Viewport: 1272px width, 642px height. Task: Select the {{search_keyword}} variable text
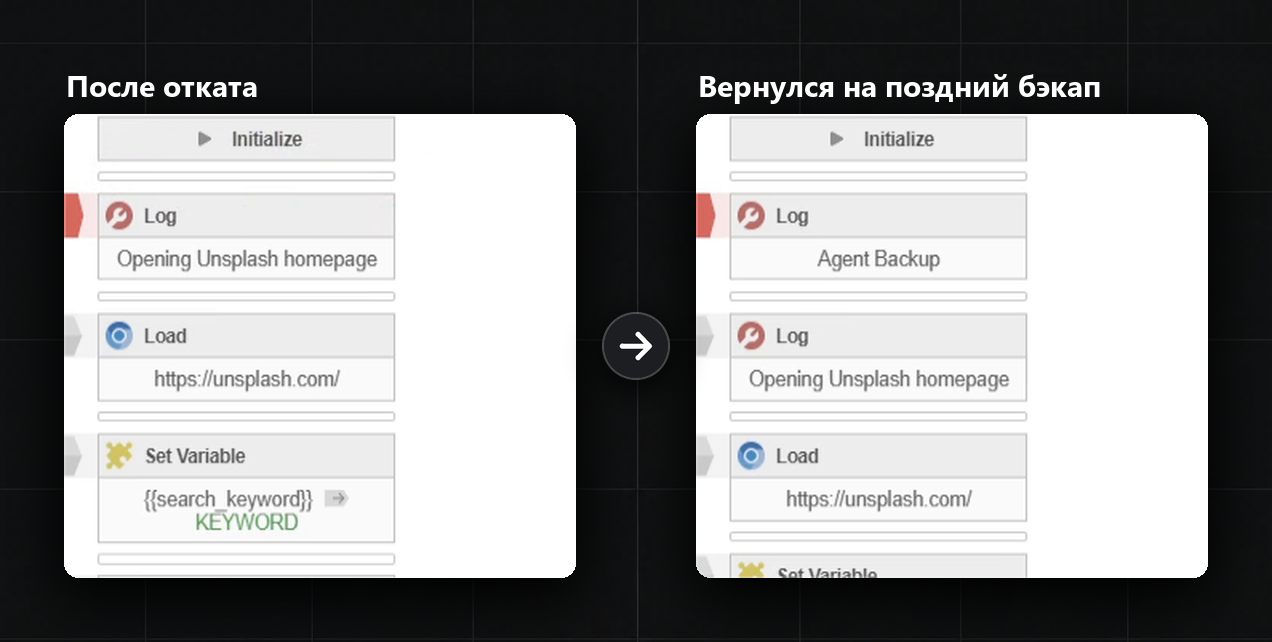click(x=229, y=499)
